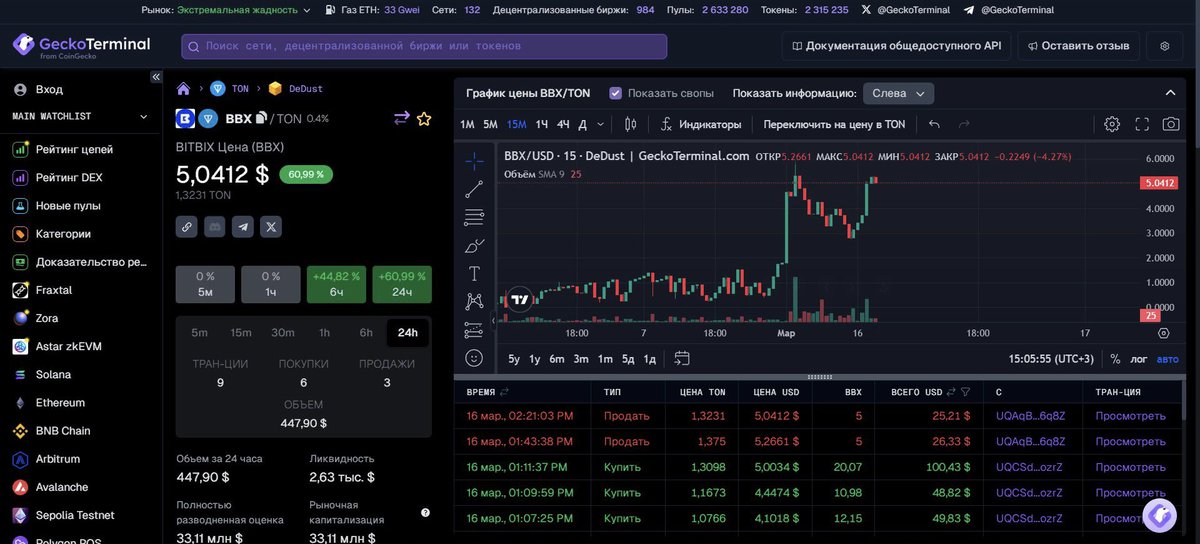Open more chart intervals dropdown arrow
This screenshot has width=1200, height=544.
600,124
